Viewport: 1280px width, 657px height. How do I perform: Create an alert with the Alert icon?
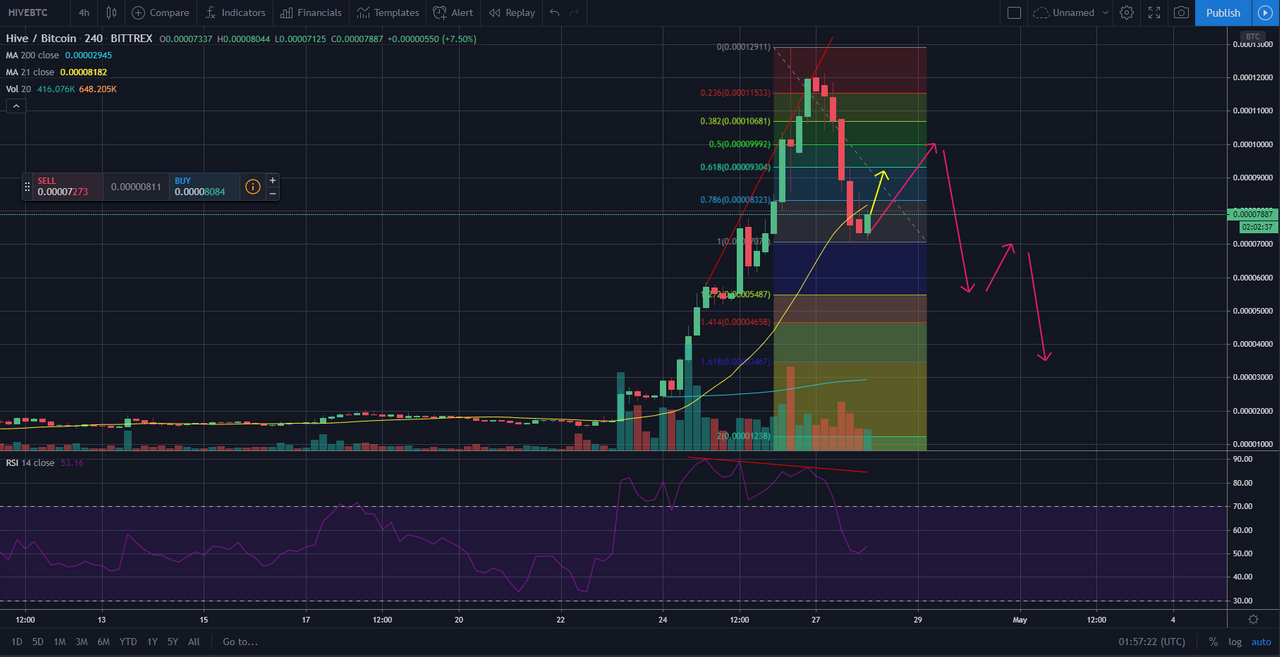(453, 13)
